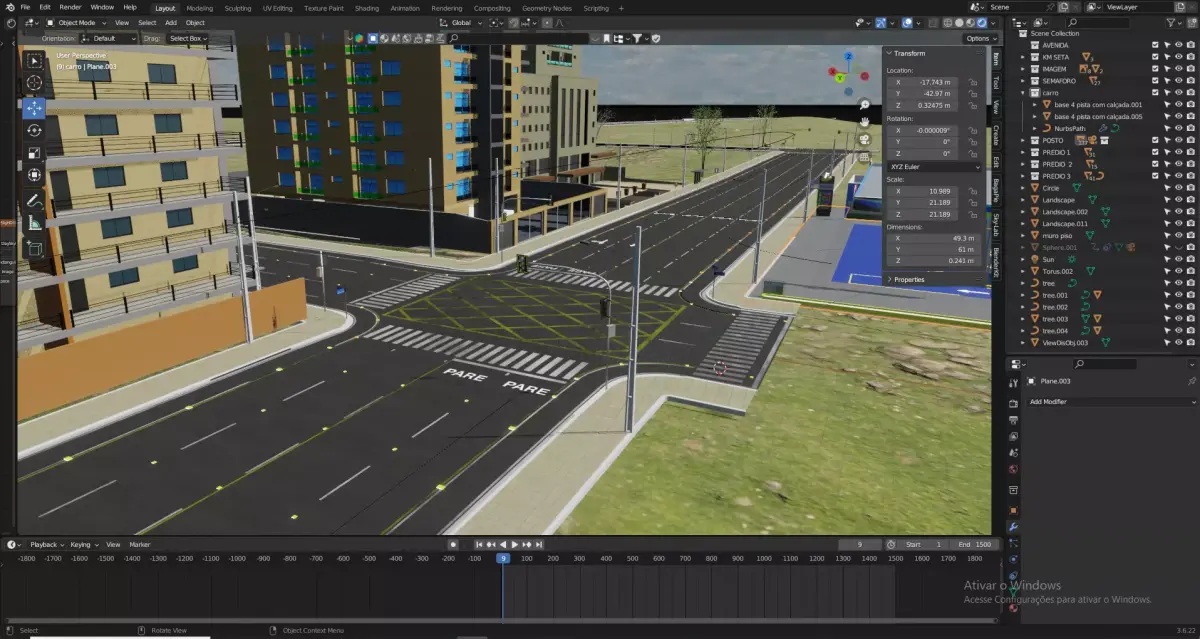Viewport: 1200px width, 639px height.
Task: Click the viewport zoom magnifier gizmo
Action: coord(864,104)
